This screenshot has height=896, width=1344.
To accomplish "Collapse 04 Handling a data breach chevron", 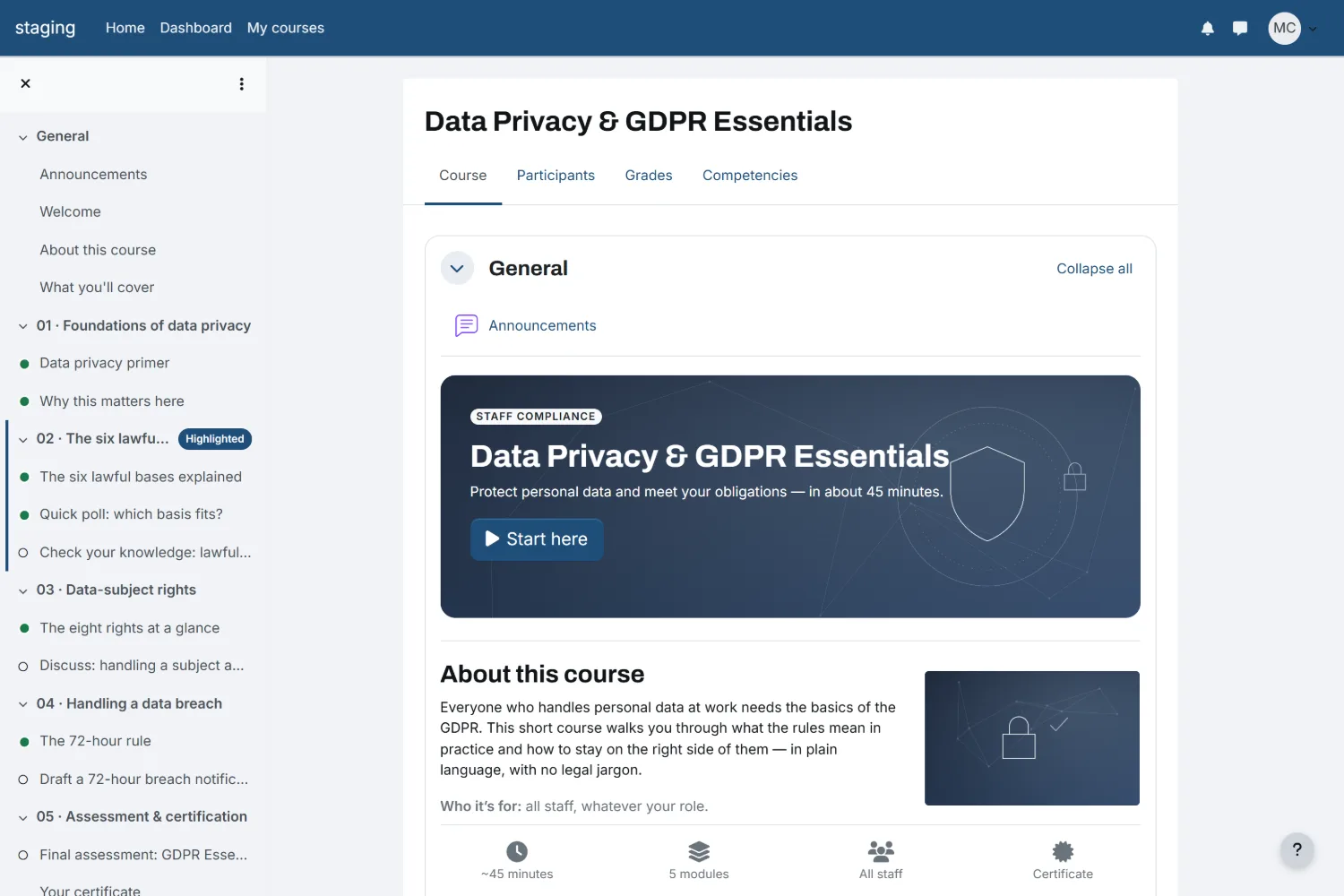I will pyautogui.click(x=23, y=704).
